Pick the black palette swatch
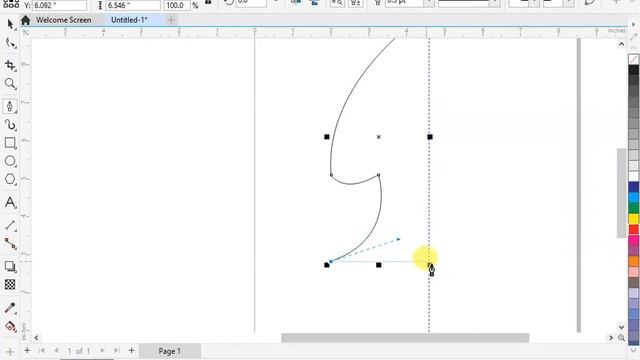The width and height of the screenshot is (640, 360). [x=633, y=70]
